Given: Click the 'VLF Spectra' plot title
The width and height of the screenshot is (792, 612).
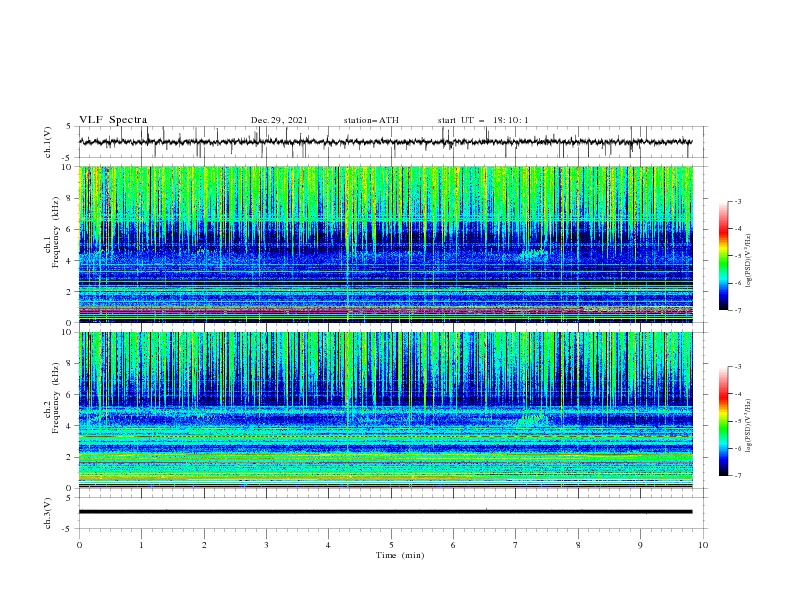Looking at the screenshot, I should 113,120.
